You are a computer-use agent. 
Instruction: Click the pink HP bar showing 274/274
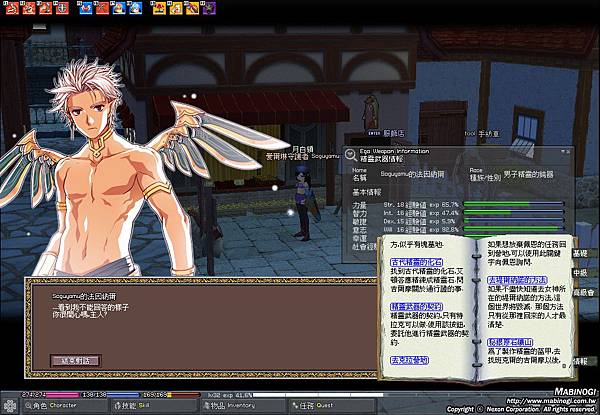tap(50, 394)
